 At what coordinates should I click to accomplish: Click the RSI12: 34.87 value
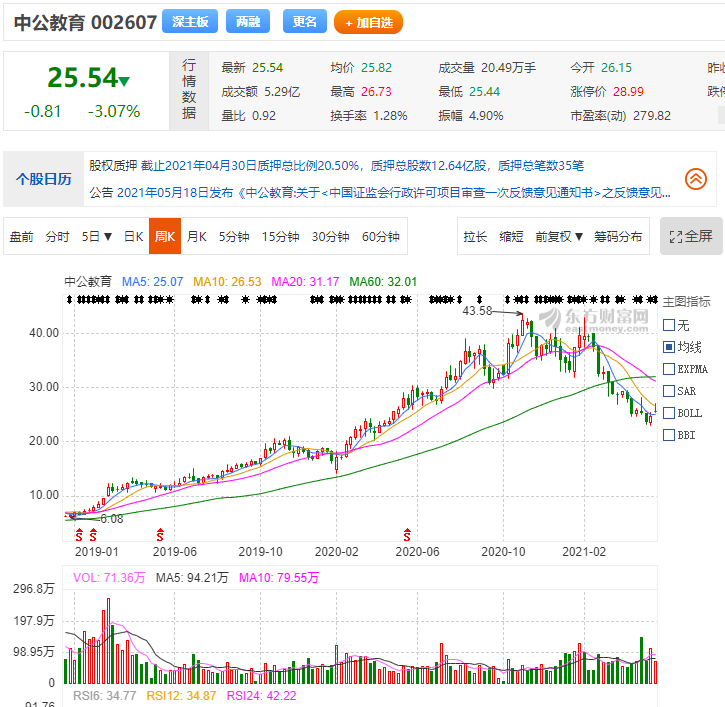click(x=181, y=695)
